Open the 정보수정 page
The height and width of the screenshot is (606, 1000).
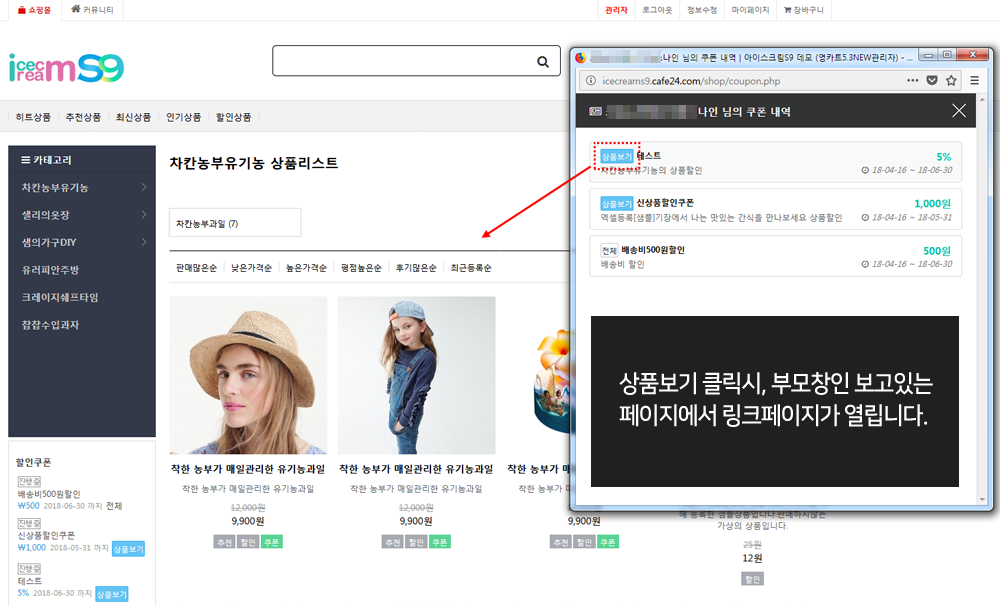tap(702, 10)
